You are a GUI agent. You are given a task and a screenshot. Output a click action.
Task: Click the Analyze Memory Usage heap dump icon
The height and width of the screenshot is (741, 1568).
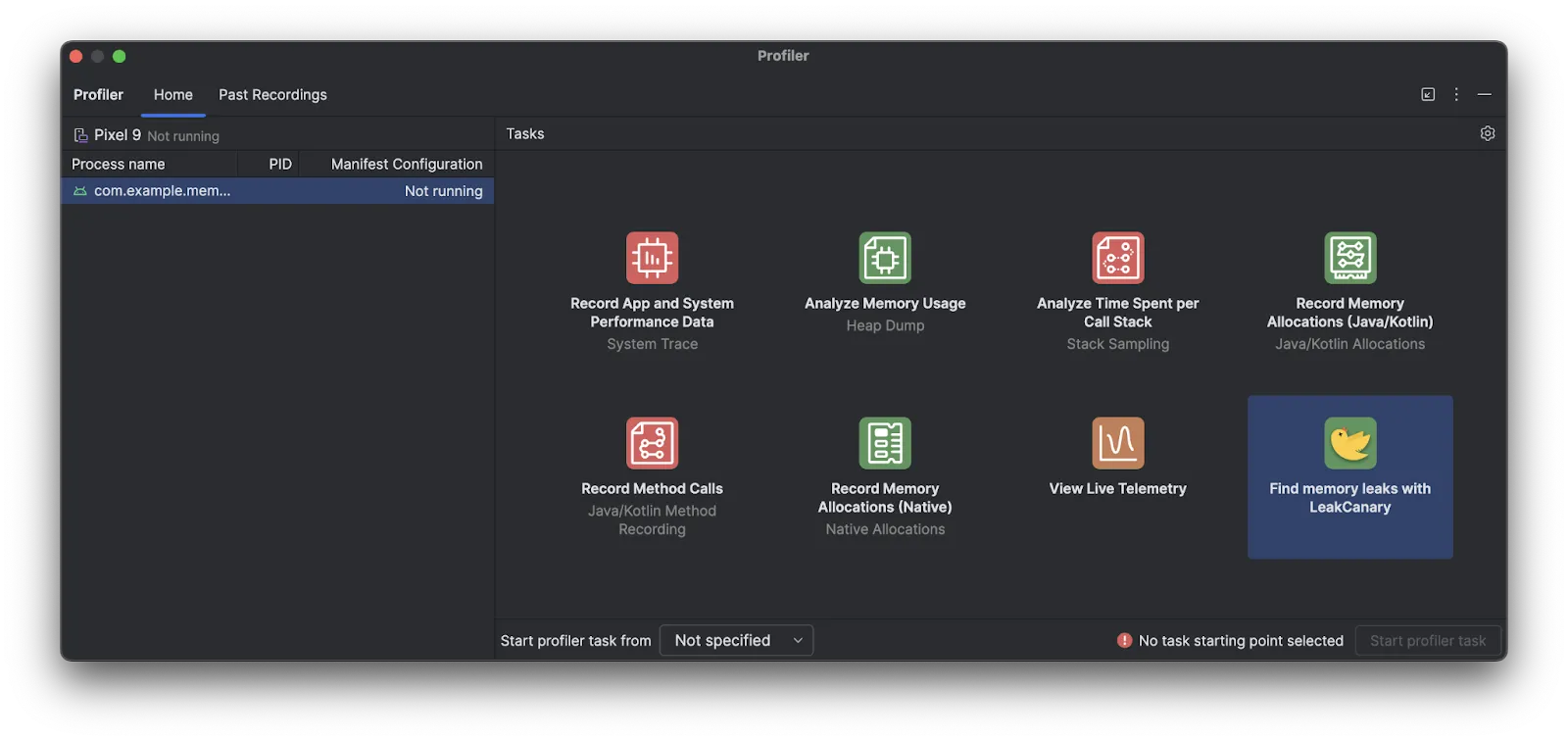pyautogui.click(x=885, y=258)
